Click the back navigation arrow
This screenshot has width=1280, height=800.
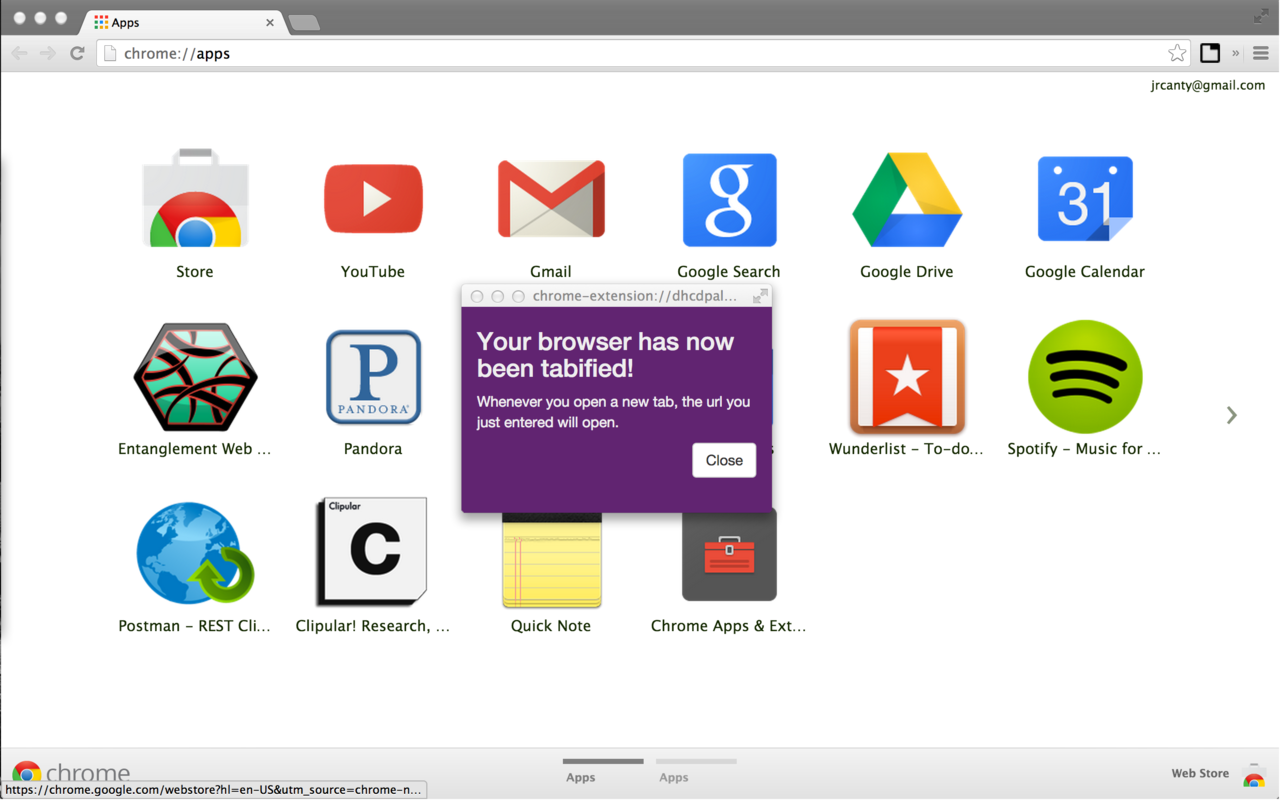tap(19, 53)
